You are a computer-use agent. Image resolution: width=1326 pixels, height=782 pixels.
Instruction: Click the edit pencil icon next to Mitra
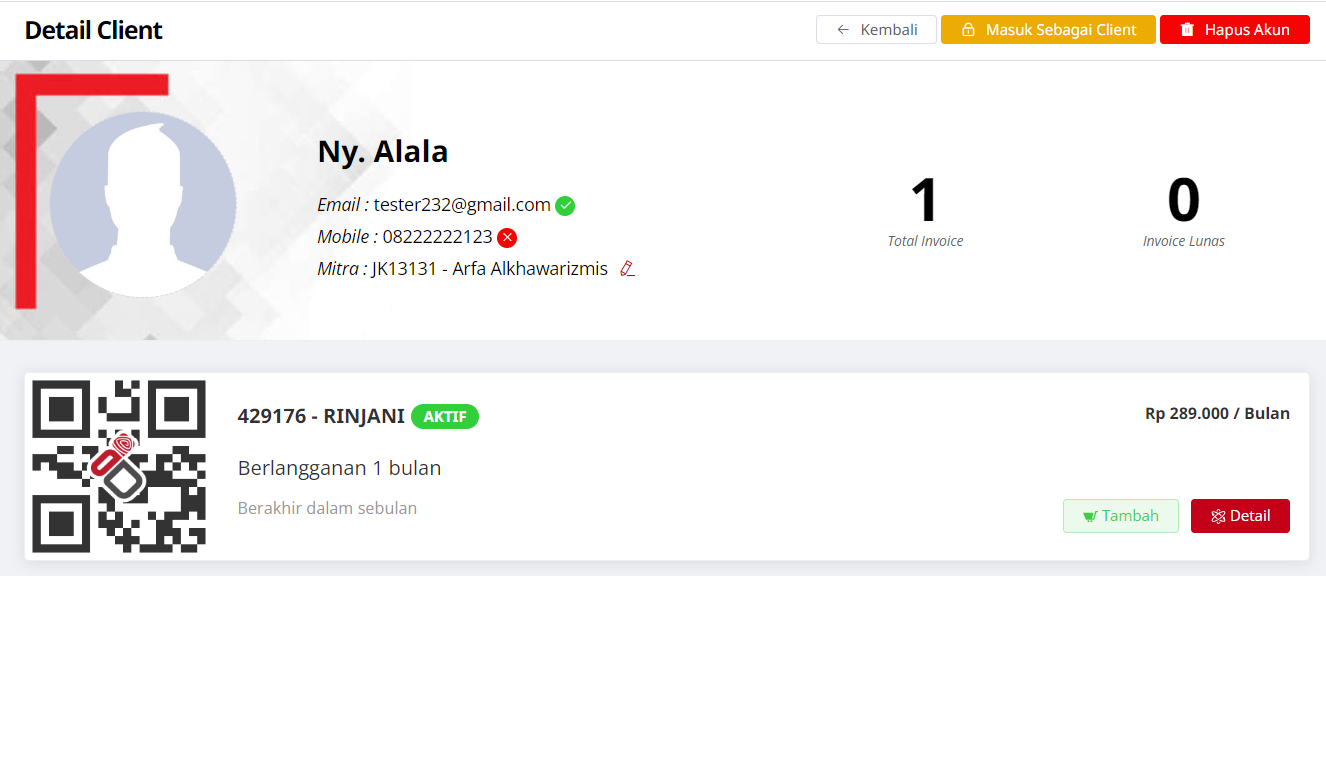coord(627,269)
